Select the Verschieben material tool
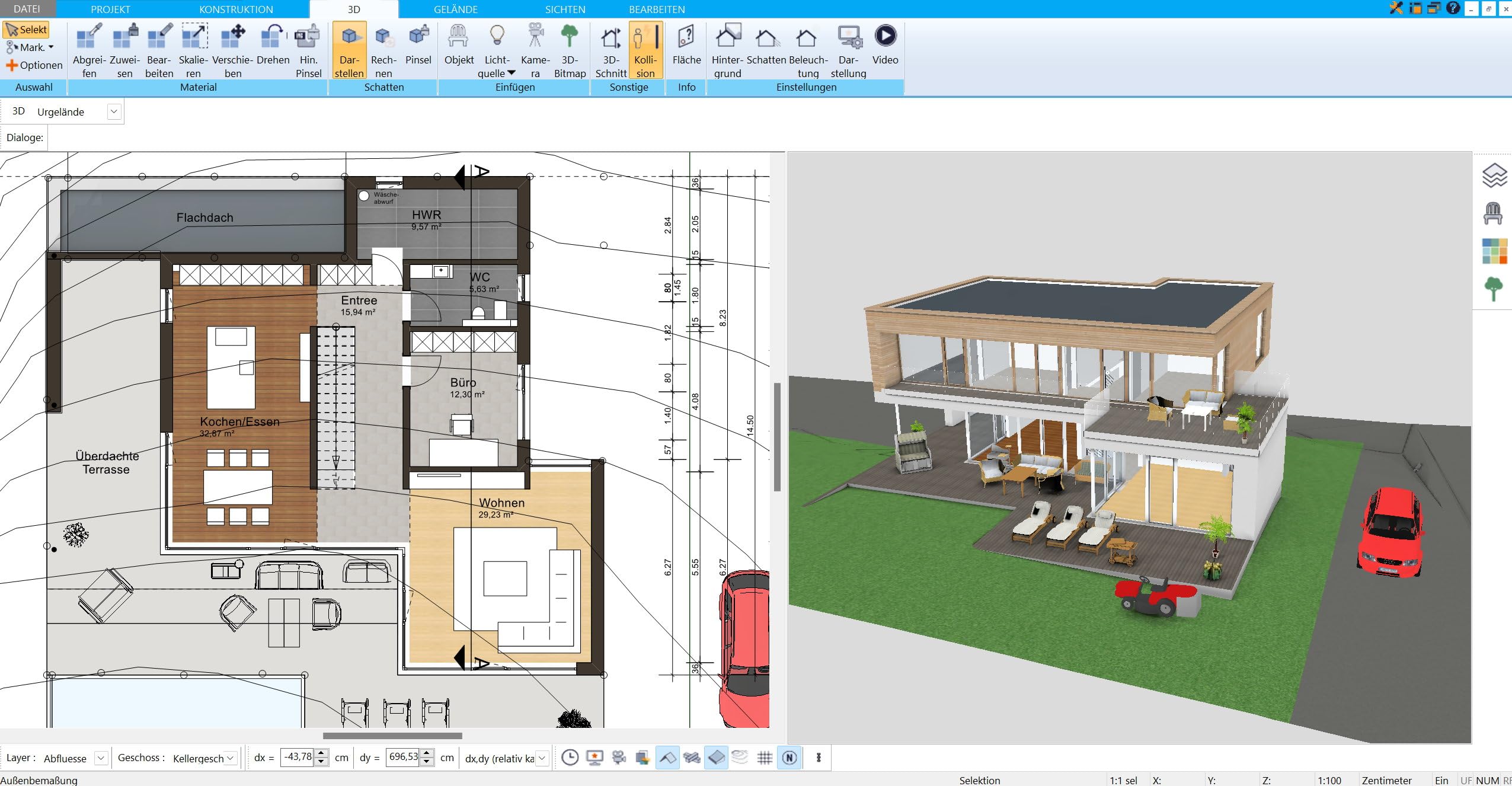Image resolution: width=1512 pixels, height=786 pixels. tap(233, 50)
